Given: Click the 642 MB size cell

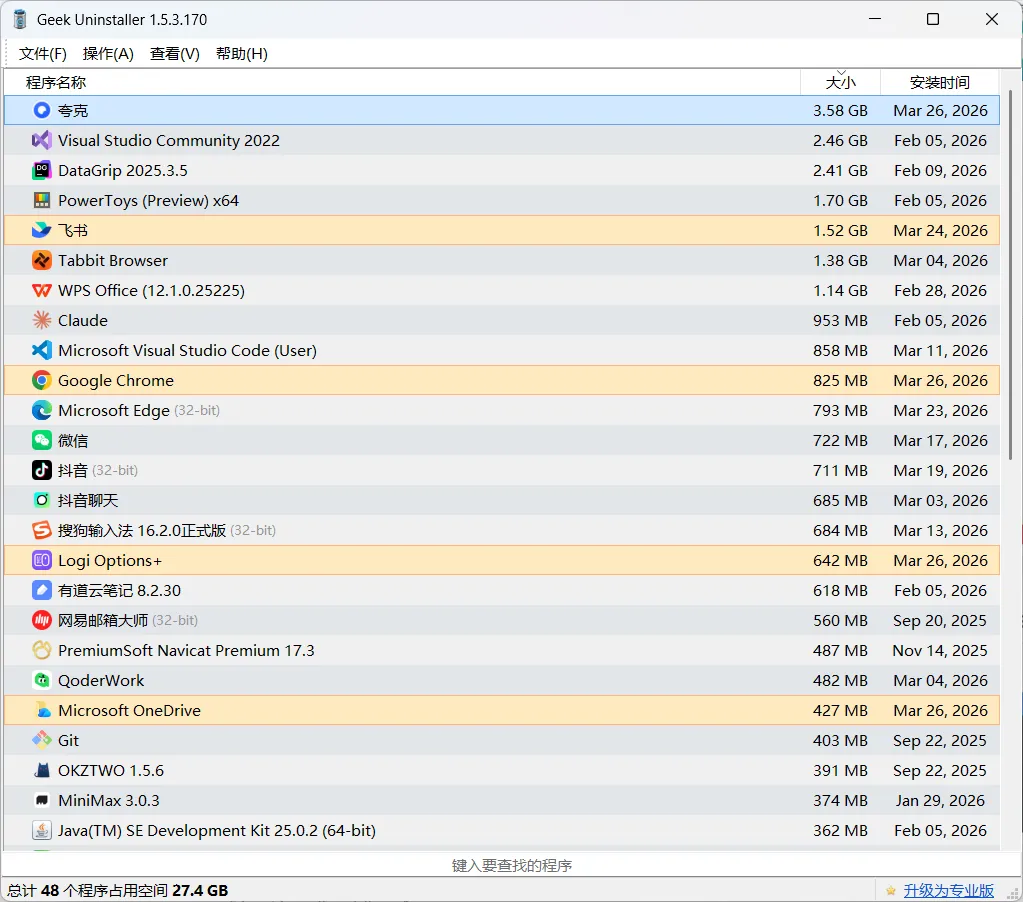Looking at the screenshot, I should tap(840, 560).
